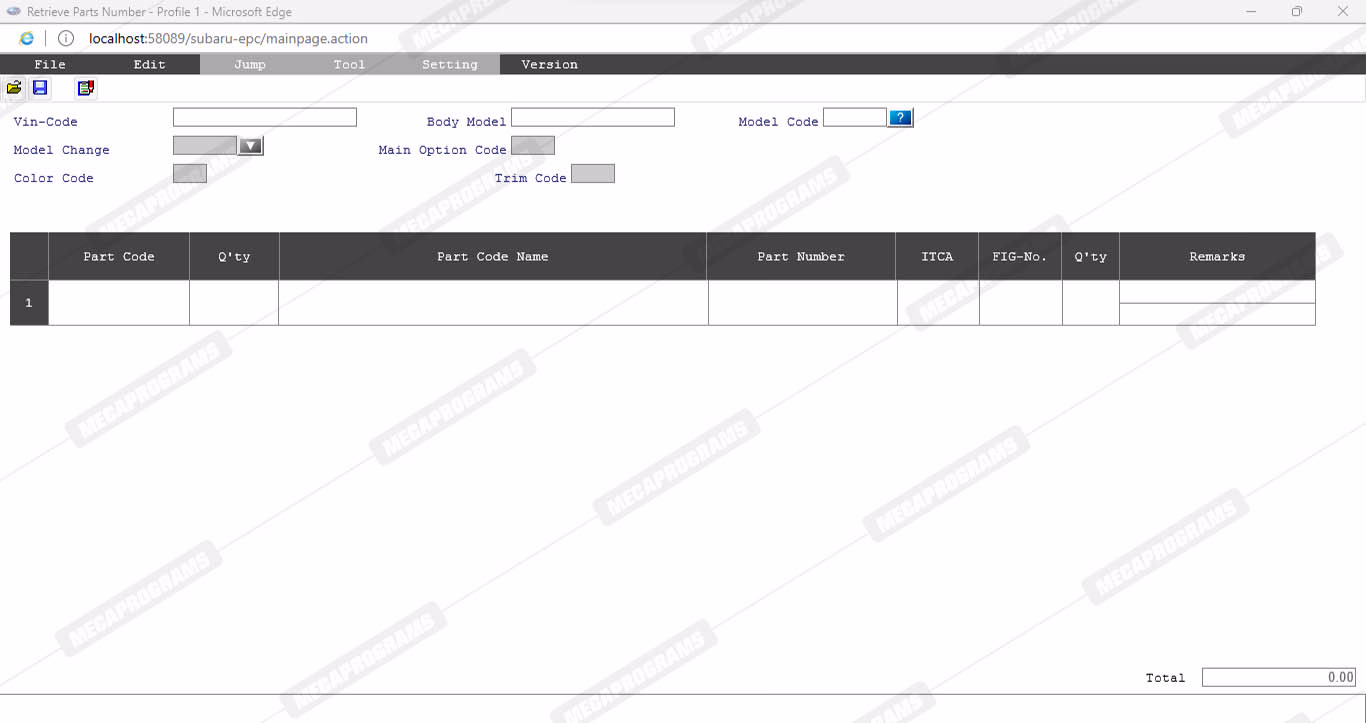Click the Model Code input field
The image size is (1366, 723).
(x=854, y=118)
